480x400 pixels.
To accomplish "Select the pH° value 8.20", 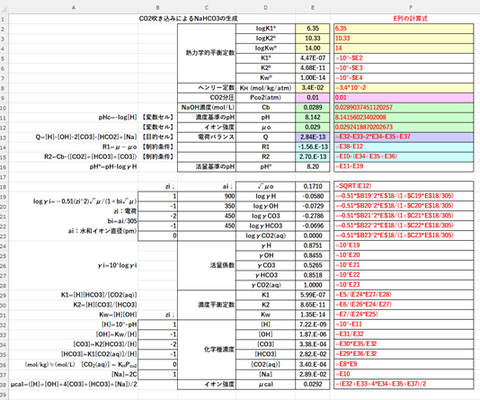I will point(312,167).
